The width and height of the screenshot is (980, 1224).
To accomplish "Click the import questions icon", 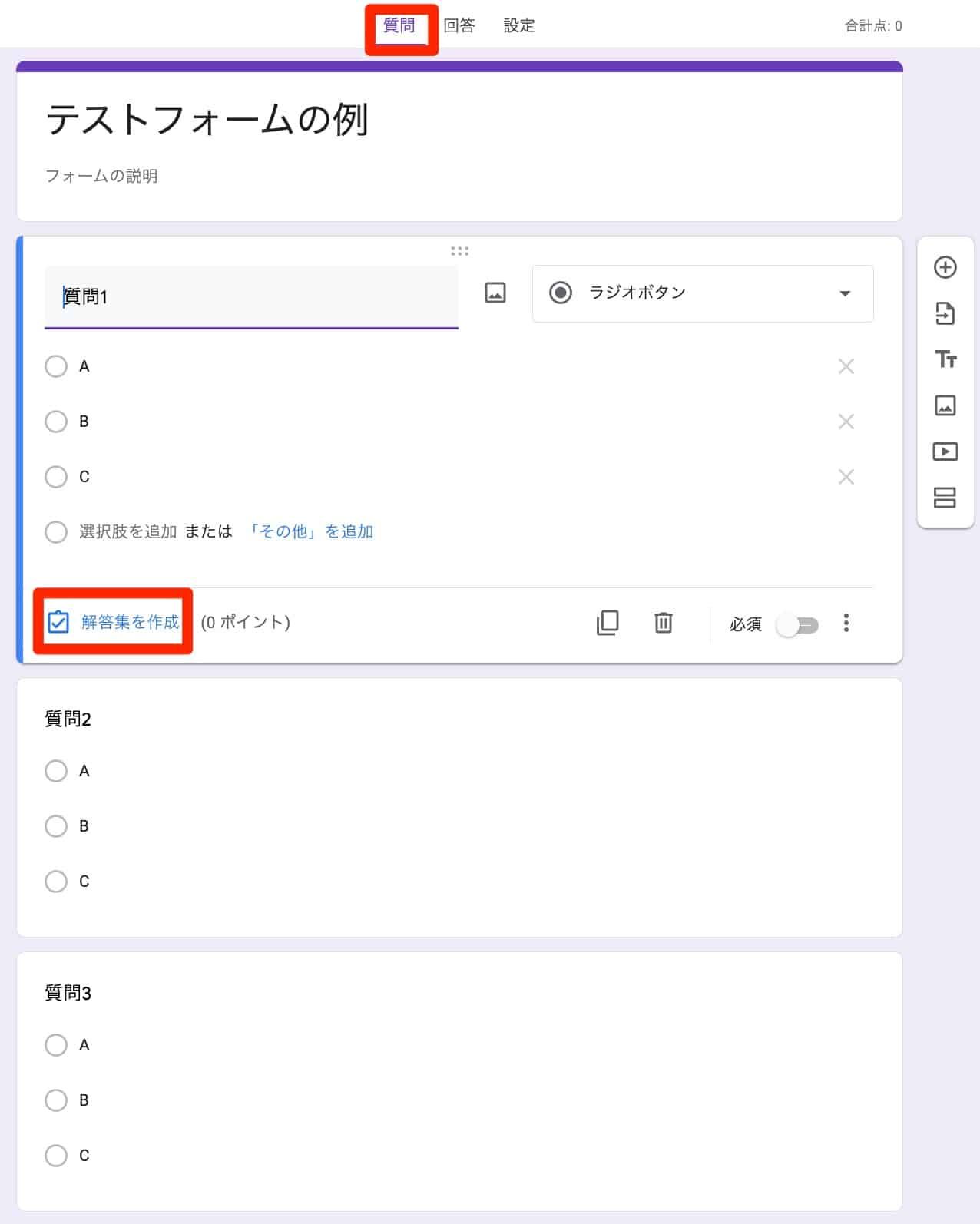I will tap(945, 313).
